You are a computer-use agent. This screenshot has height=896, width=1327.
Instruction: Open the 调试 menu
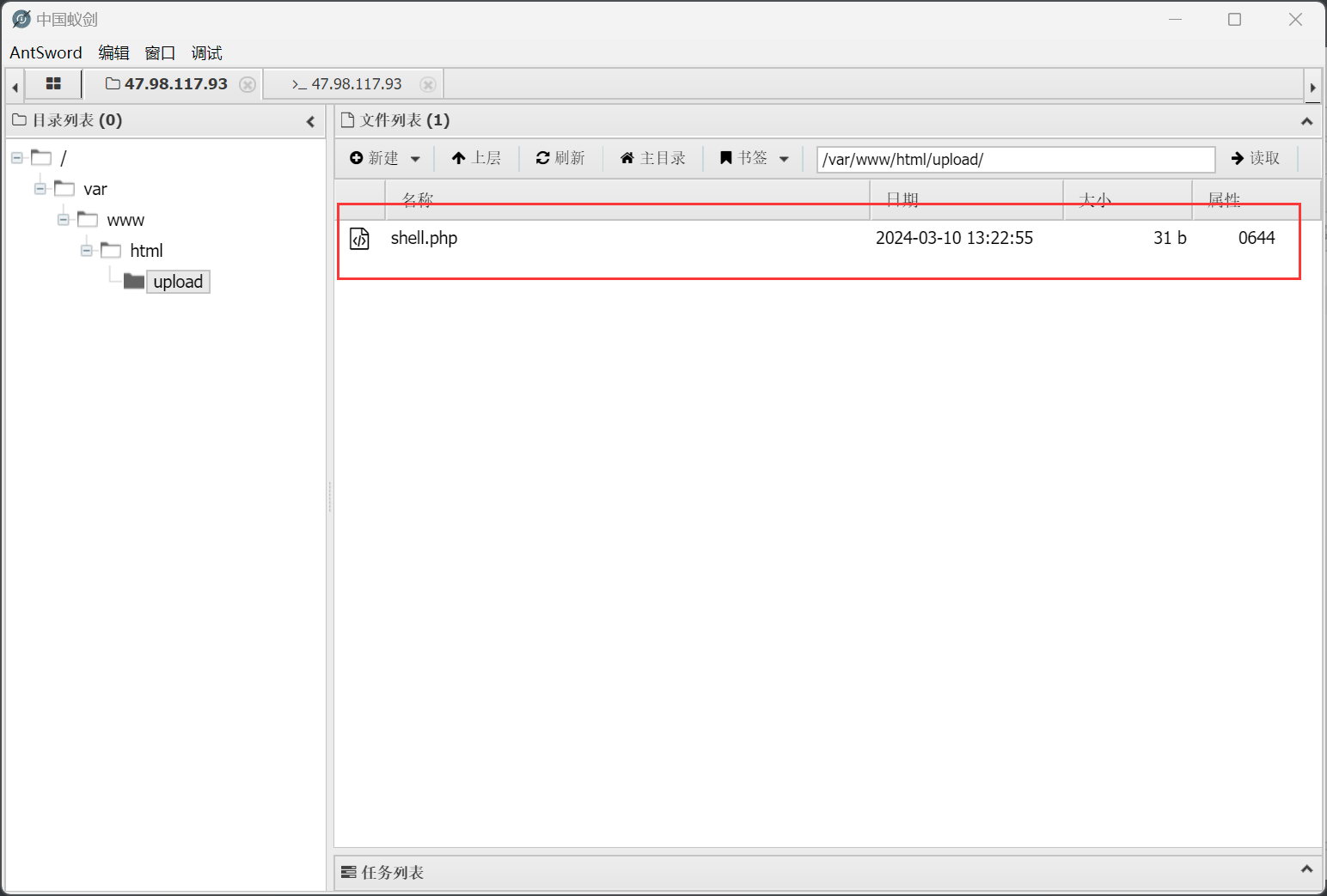(x=206, y=52)
